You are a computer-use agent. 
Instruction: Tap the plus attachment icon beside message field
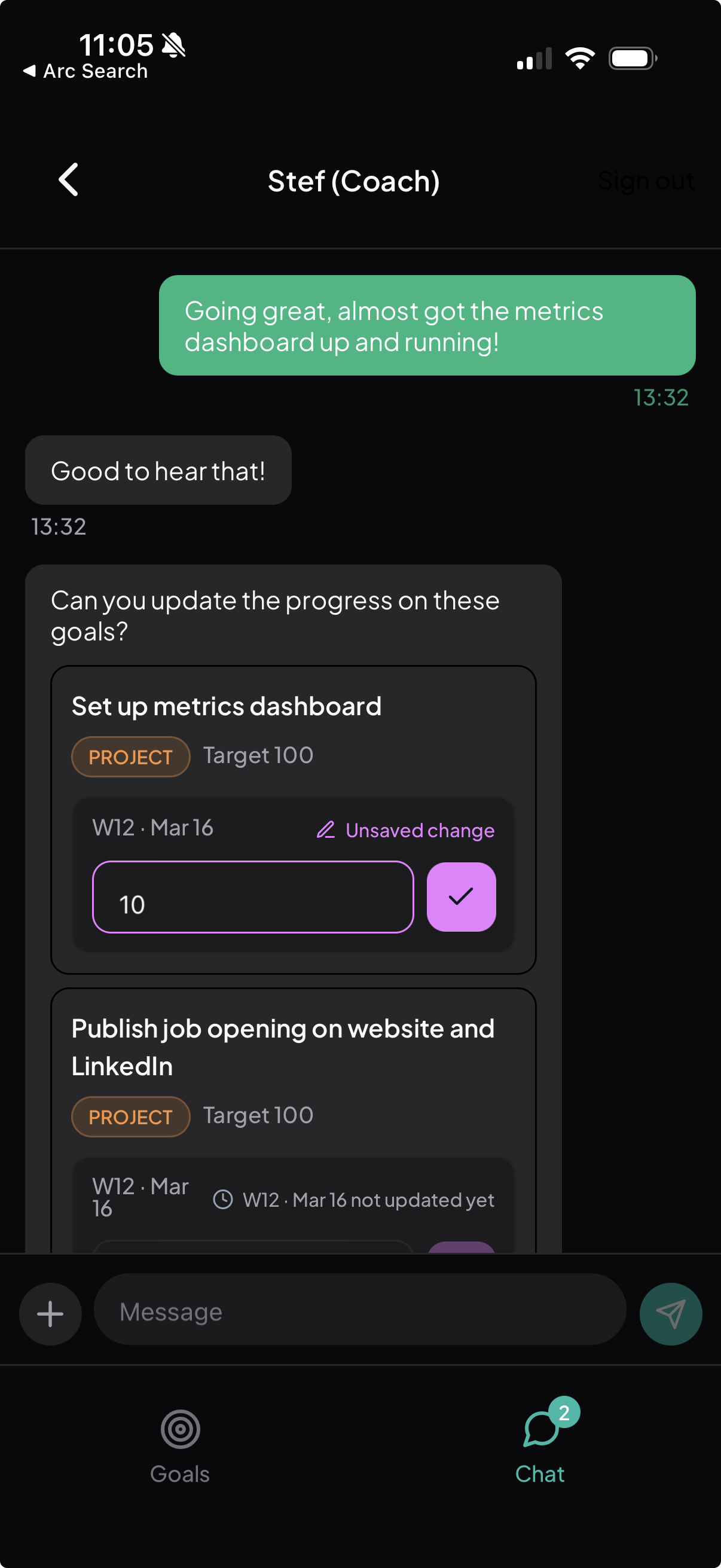coord(50,1313)
